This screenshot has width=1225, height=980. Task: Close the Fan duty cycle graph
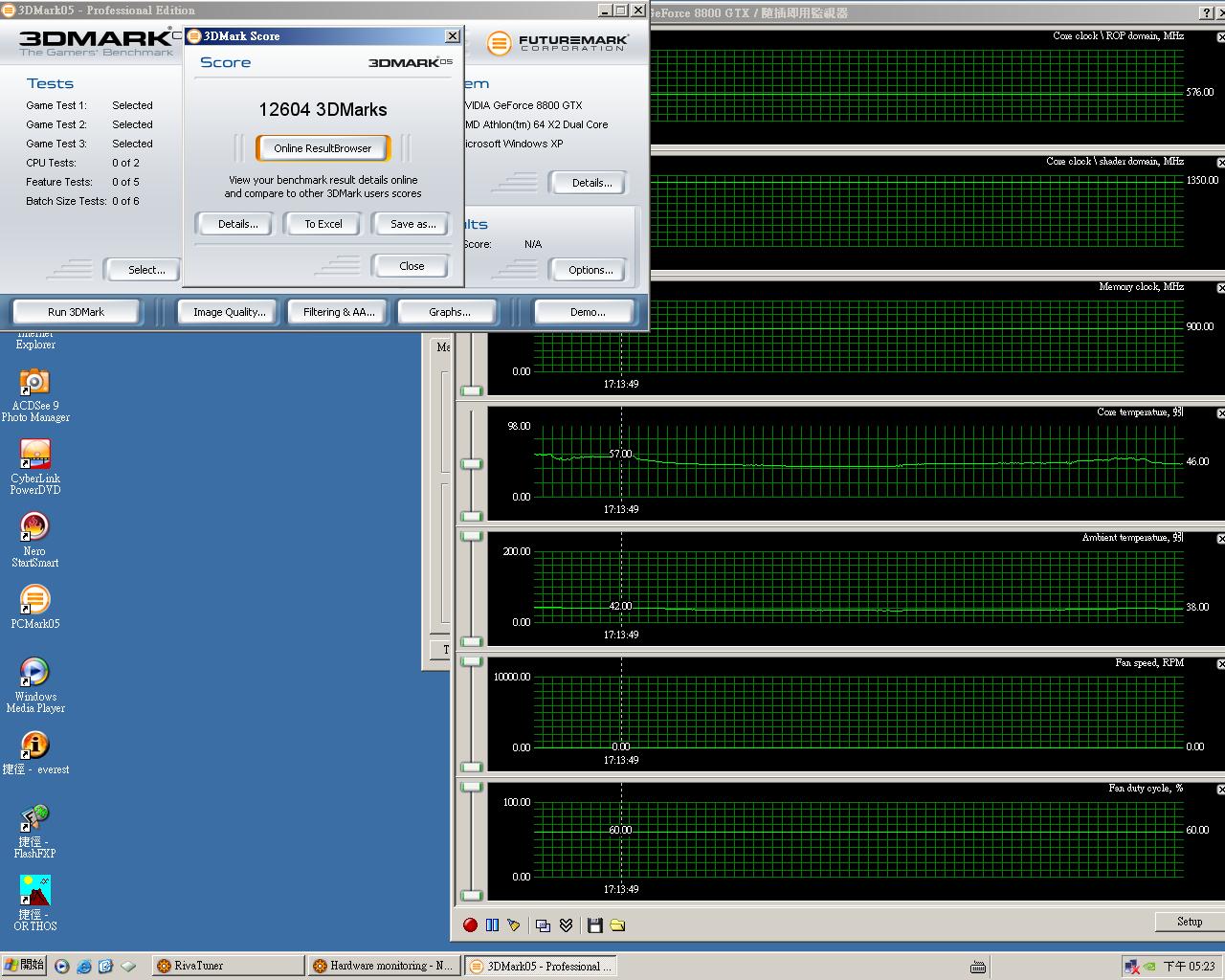point(1221,789)
